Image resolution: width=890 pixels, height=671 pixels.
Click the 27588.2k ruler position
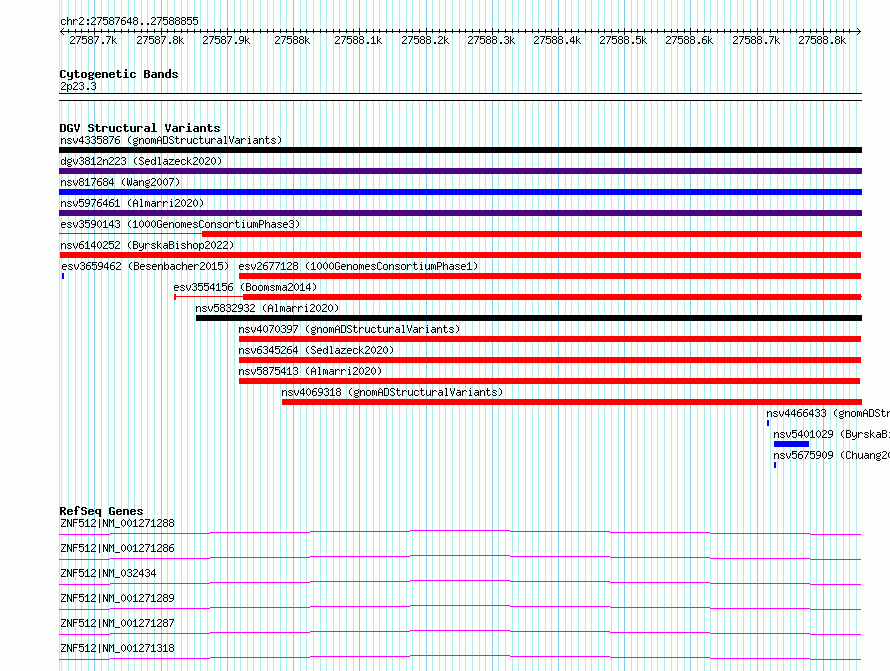point(425,40)
